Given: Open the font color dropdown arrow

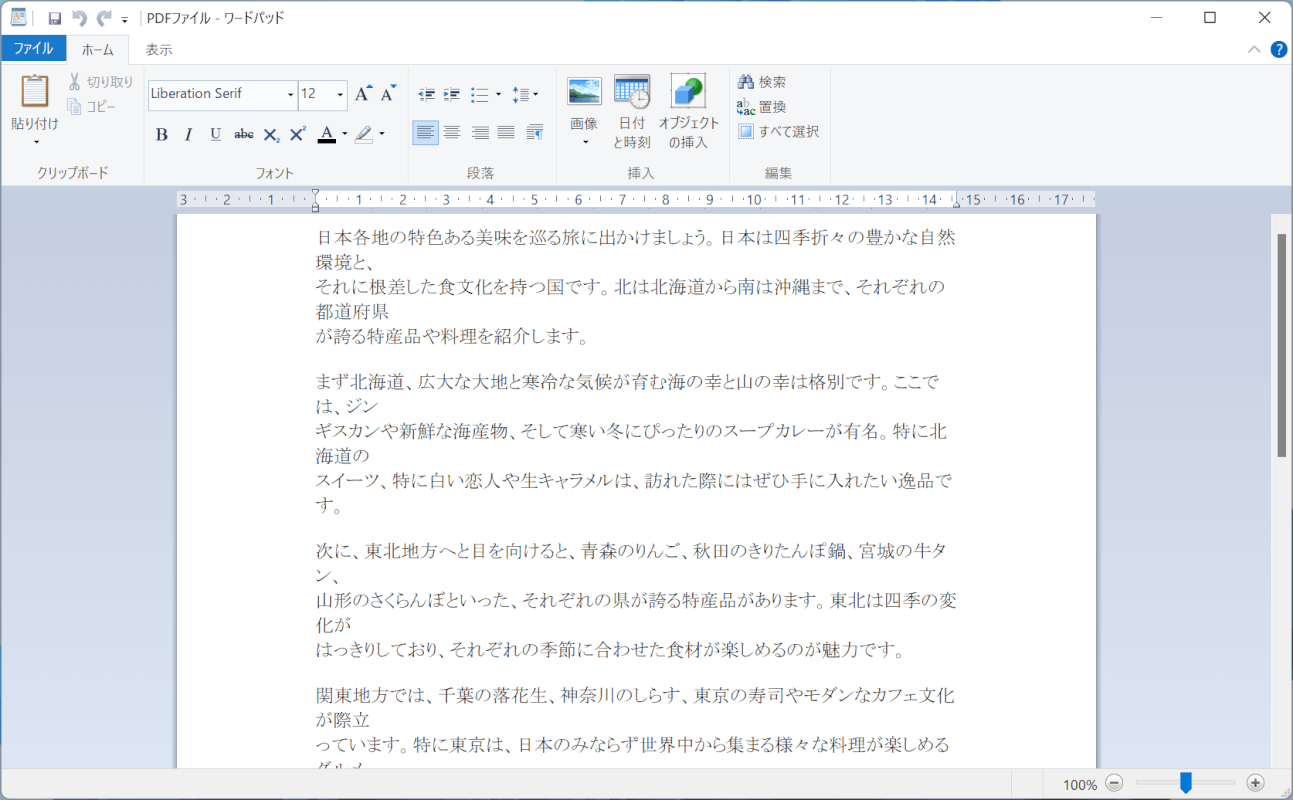Looking at the screenshot, I should (x=344, y=134).
